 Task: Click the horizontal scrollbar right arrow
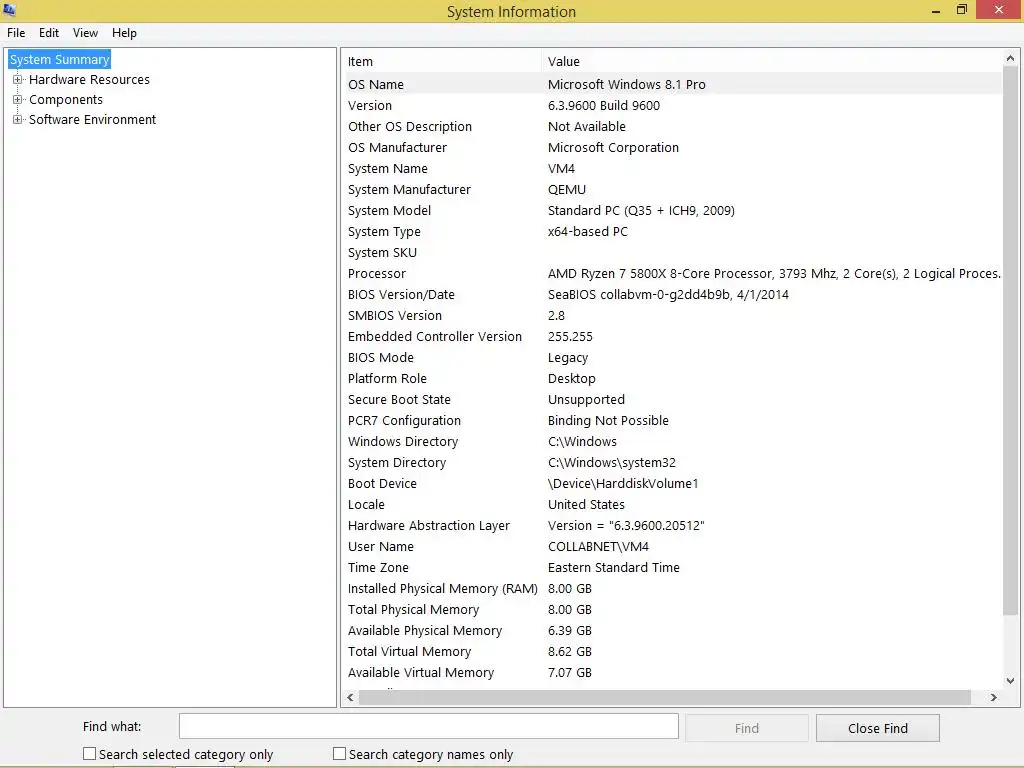click(993, 697)
